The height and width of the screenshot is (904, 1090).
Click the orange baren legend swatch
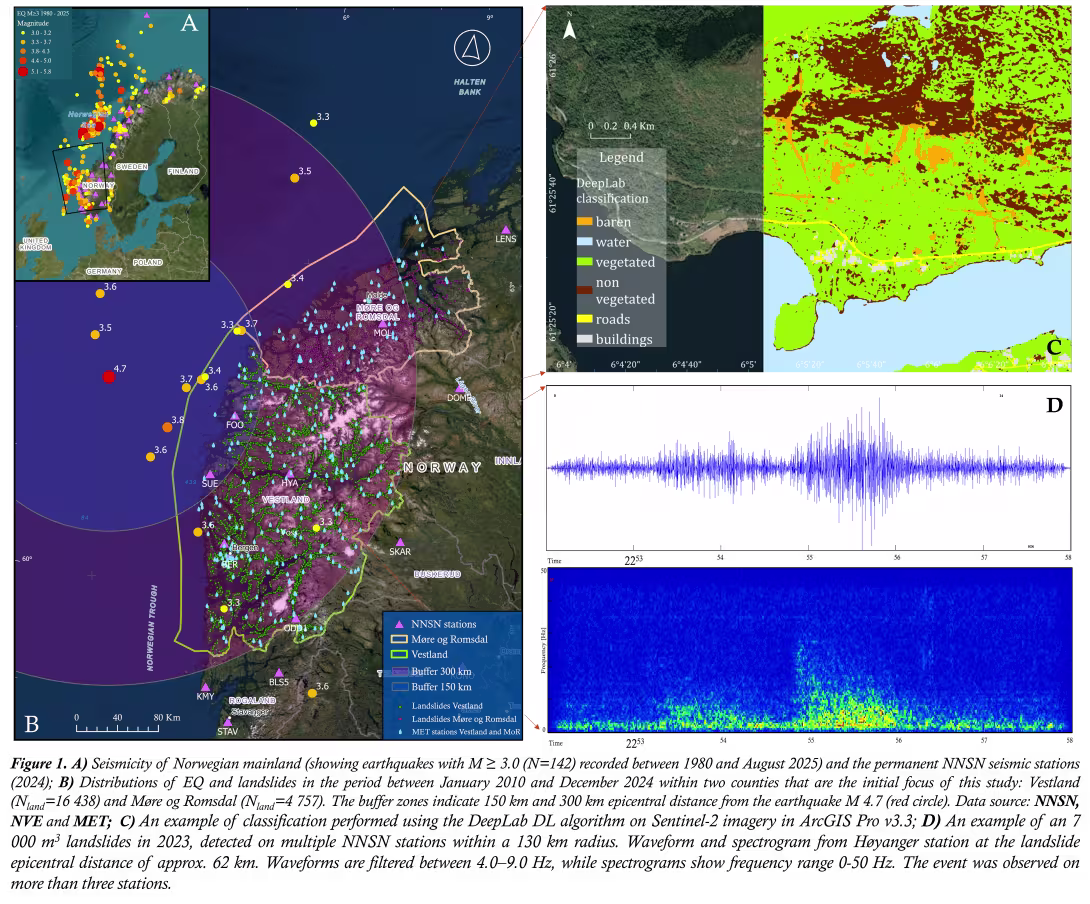point(585,222)
